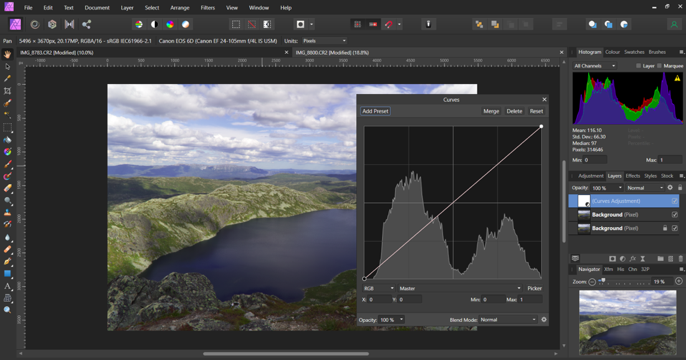Open the Arrange menu

[x=180, y=7]
